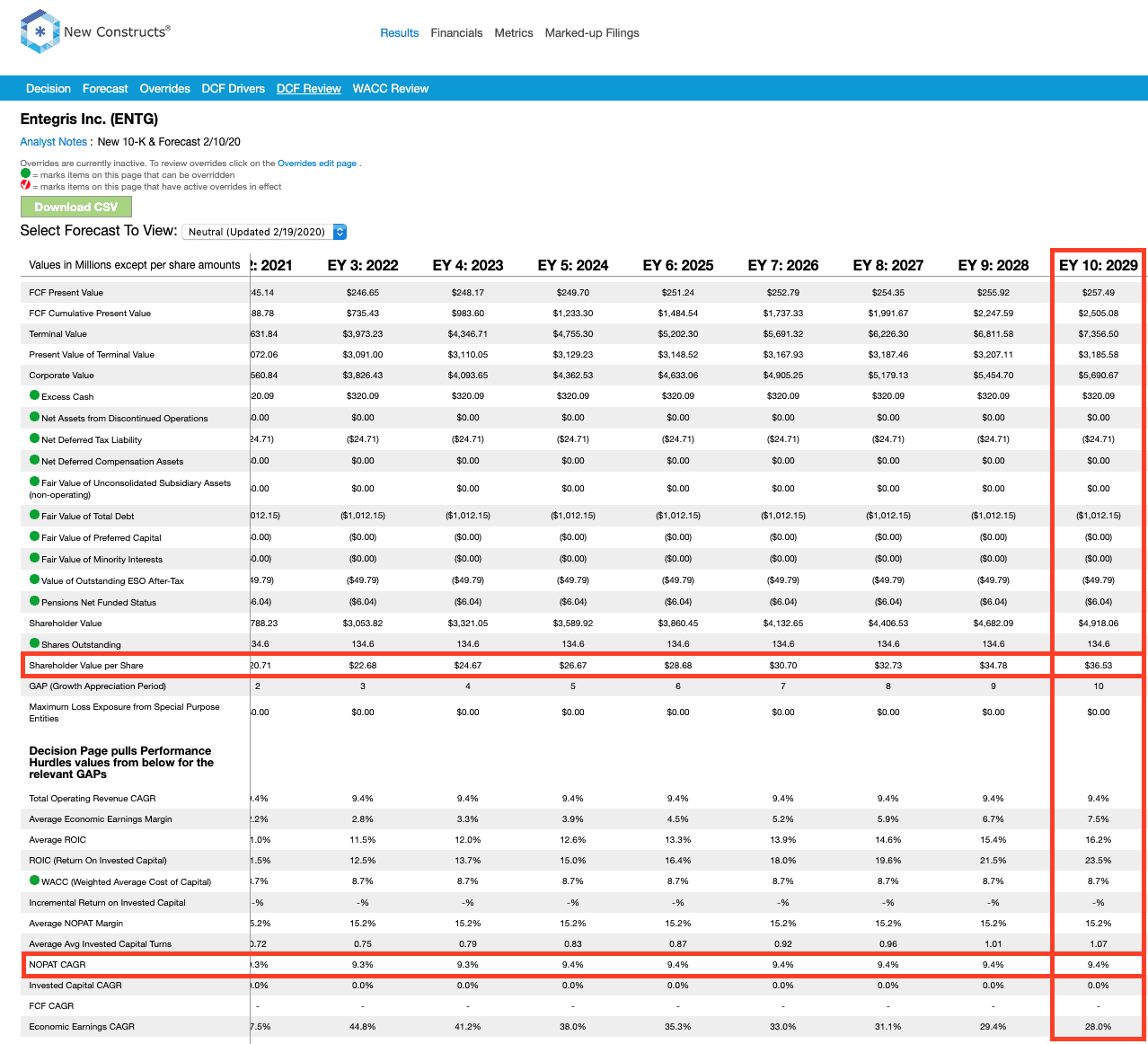
Task: Click the Terminal Value row label
Action: 58,334
